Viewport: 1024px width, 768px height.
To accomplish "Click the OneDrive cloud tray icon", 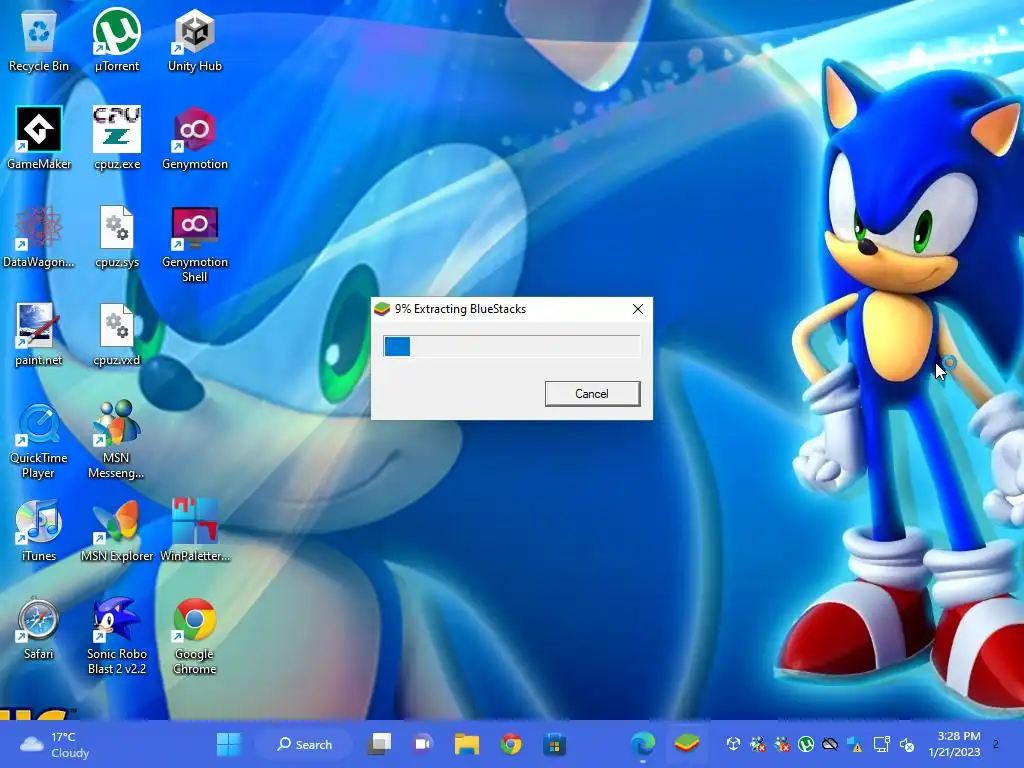I will [830, 744].
